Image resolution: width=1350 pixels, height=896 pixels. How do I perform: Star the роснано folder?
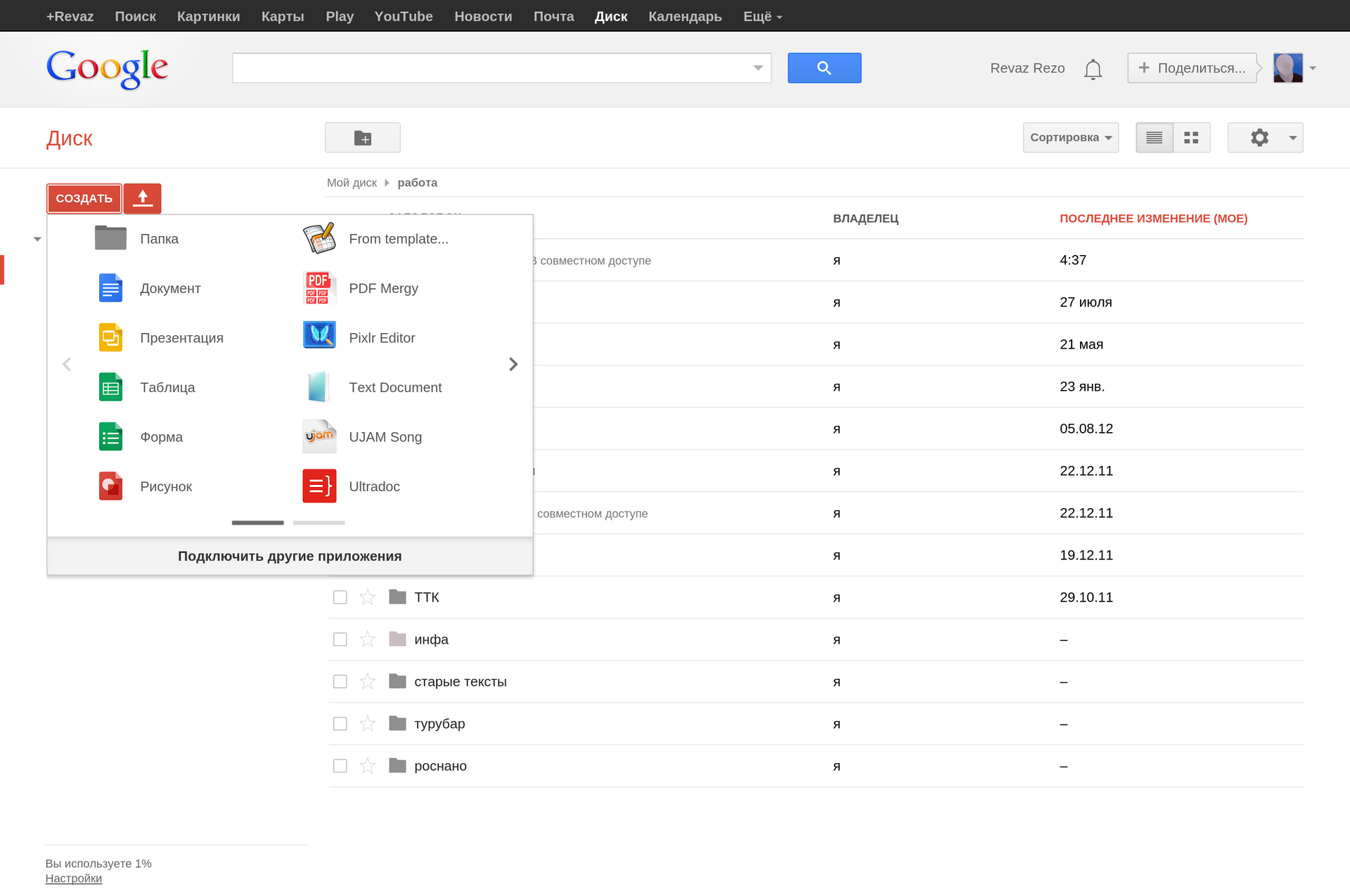(x=367, y=766)
